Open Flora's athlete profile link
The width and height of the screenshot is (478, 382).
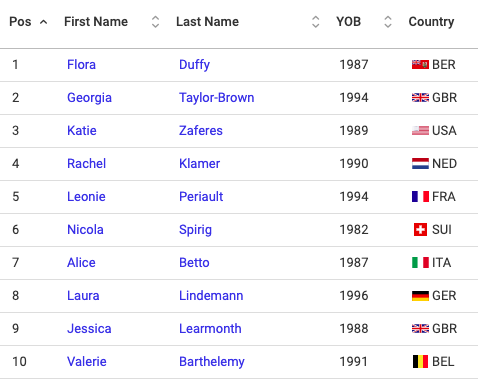coord(81,64)
